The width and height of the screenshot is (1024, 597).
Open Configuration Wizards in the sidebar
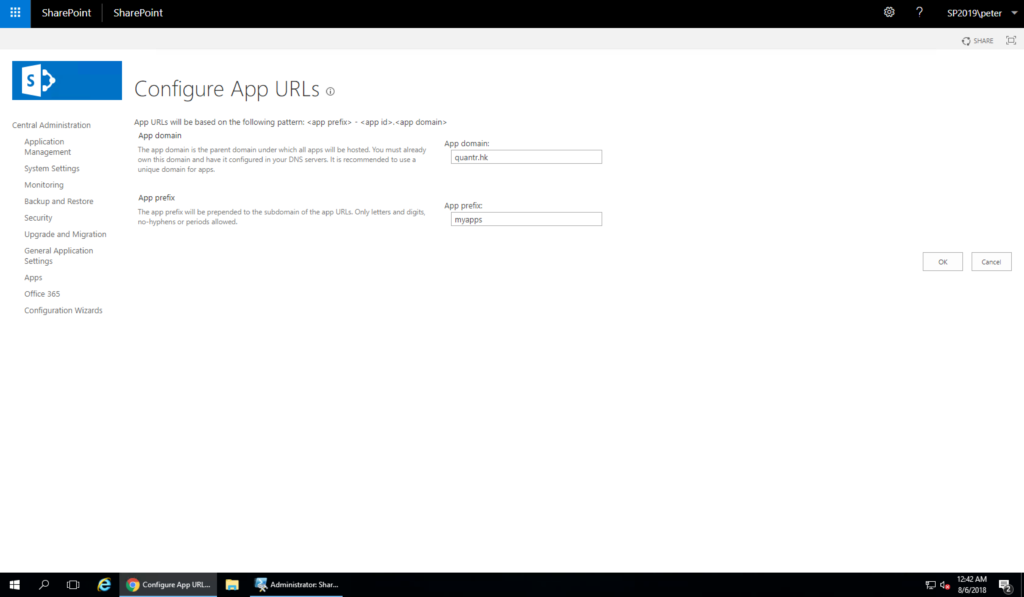[x=63, y=310]
